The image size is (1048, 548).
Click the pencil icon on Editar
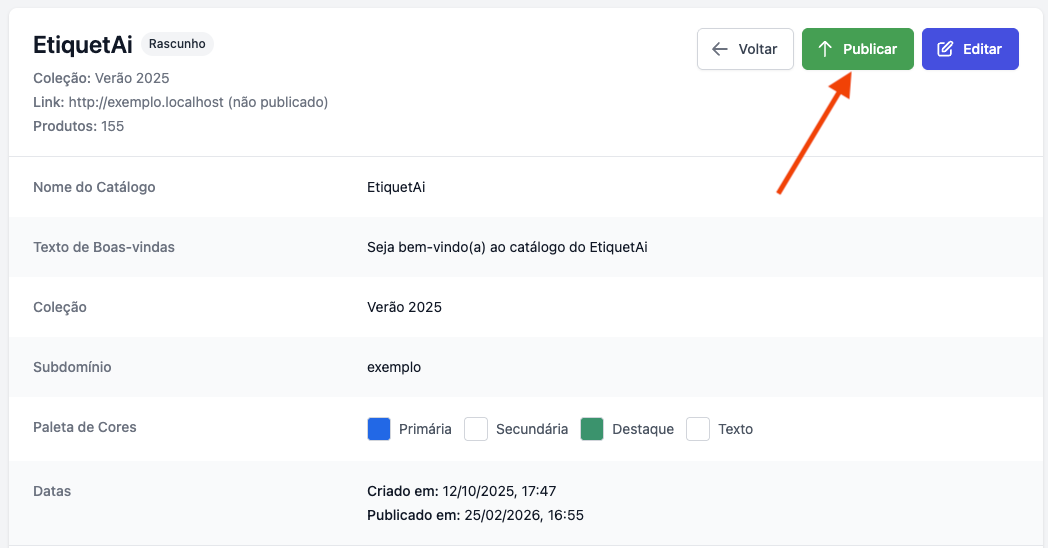[x=945, y=49]
